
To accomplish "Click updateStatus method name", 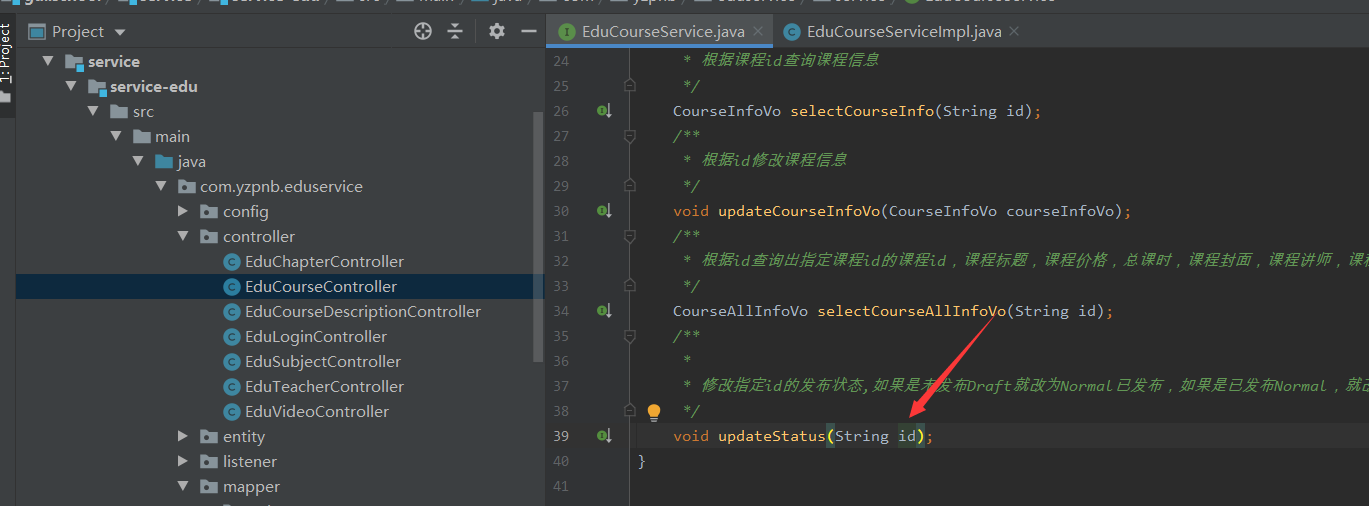I will (772, 436).
